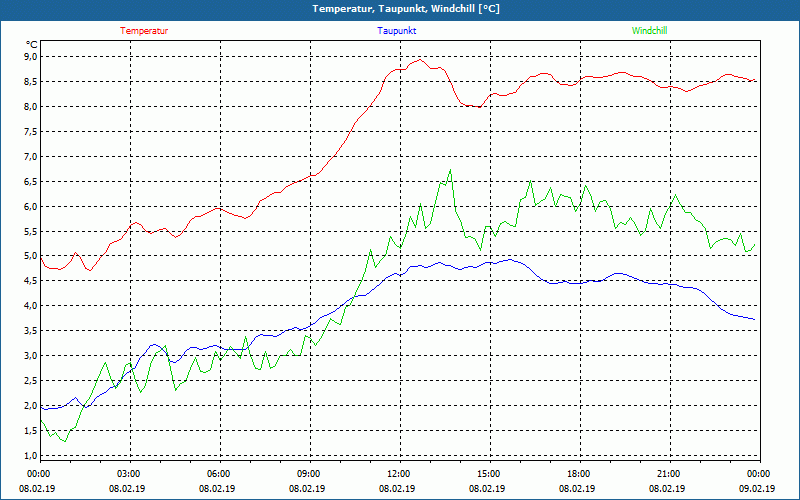Click the 15:00 time axis label
The height and width of the screenshot is (500, 800).
(x=490, y=474)
